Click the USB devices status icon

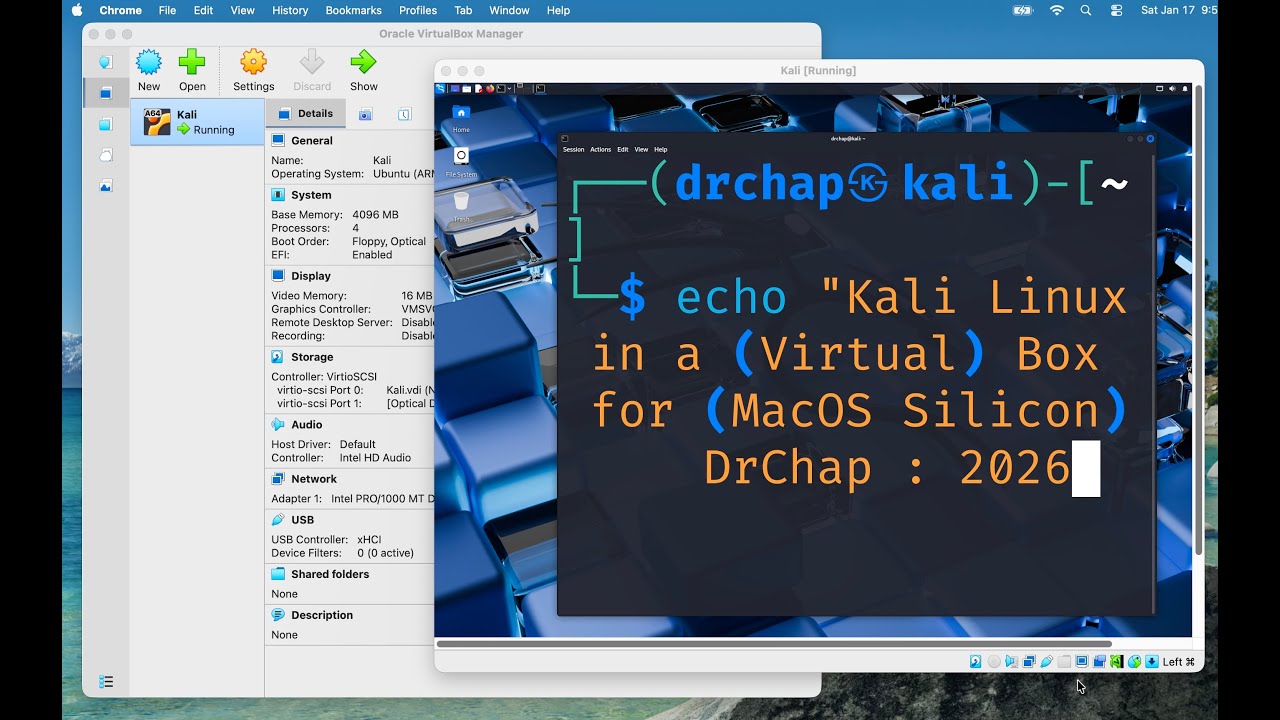point(1046,662)
